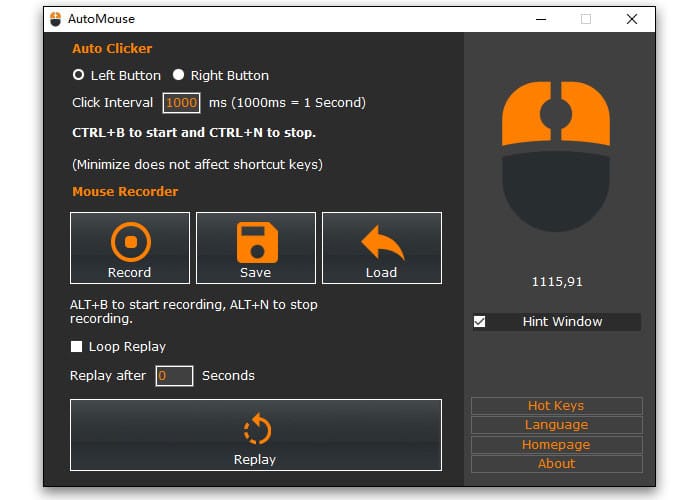
Task: Uncheck the Hint Window checkbox
Action: [480, 322]
